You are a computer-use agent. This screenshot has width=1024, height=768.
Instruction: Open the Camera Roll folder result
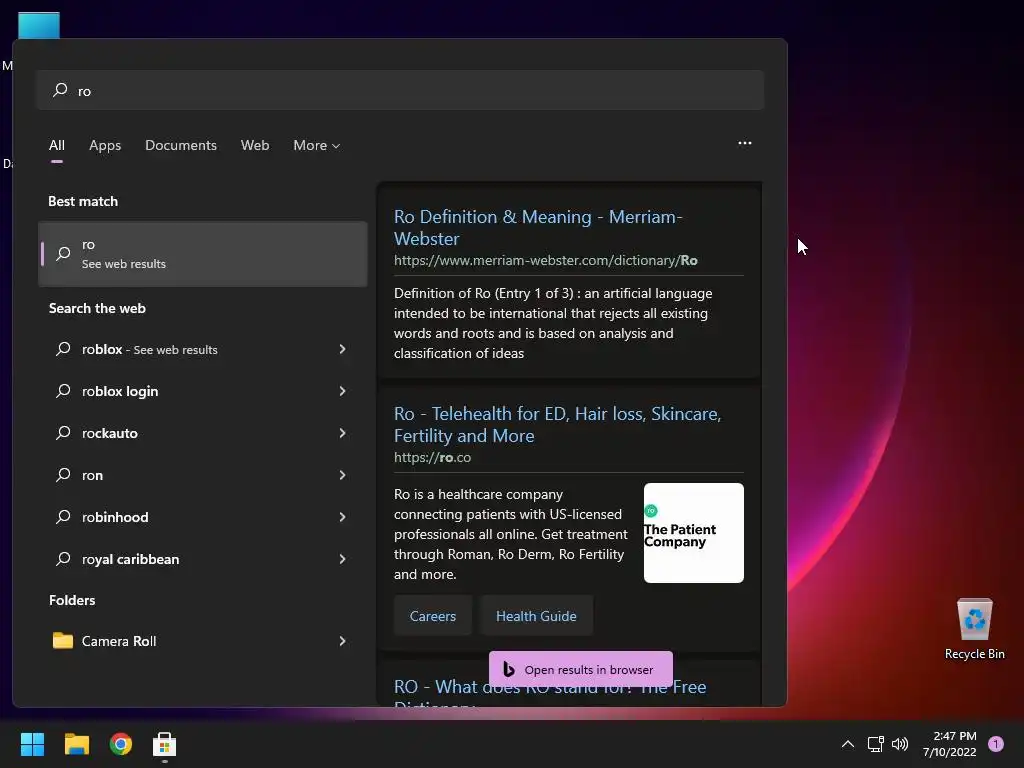pyautogui.click(x=203, y=641)
